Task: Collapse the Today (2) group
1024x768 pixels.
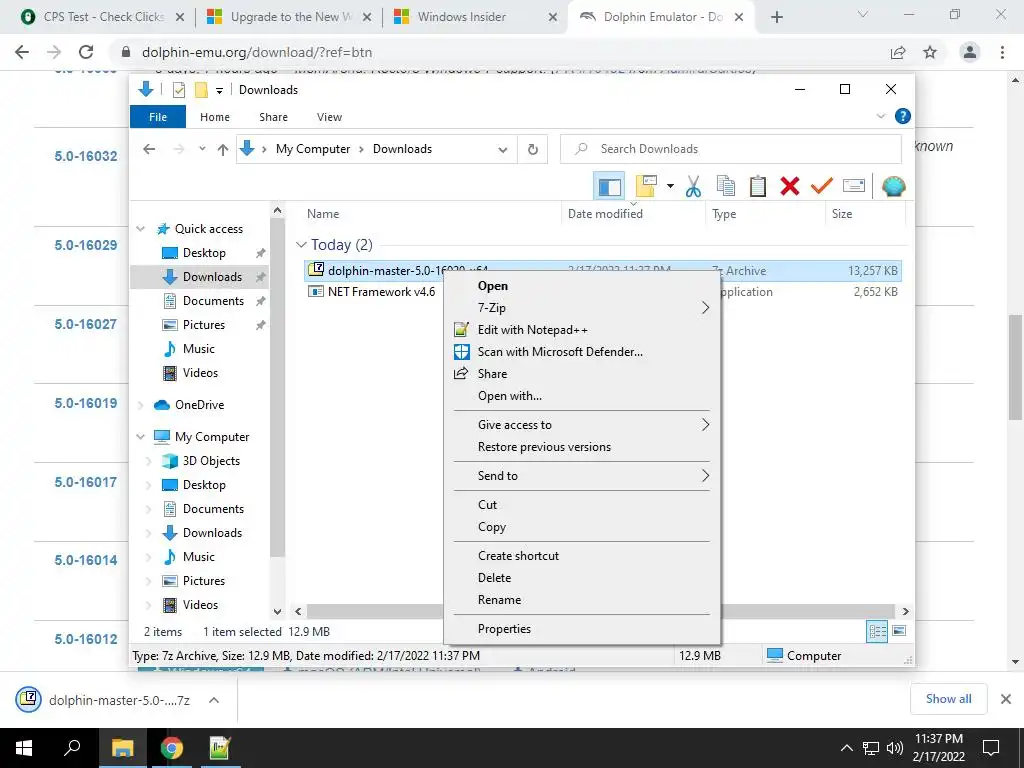Action: tap(301, 245)
